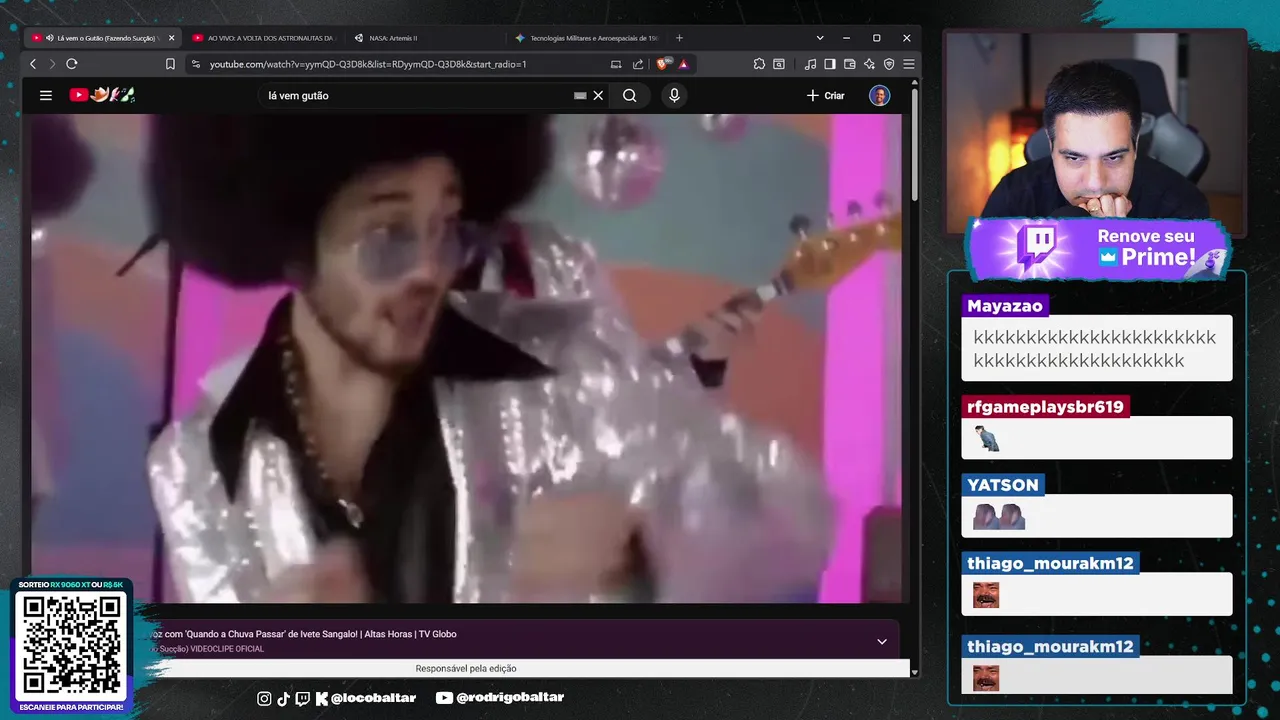Share this page via the address bar share icon
1280x720 pixels.
pos(638,64)
